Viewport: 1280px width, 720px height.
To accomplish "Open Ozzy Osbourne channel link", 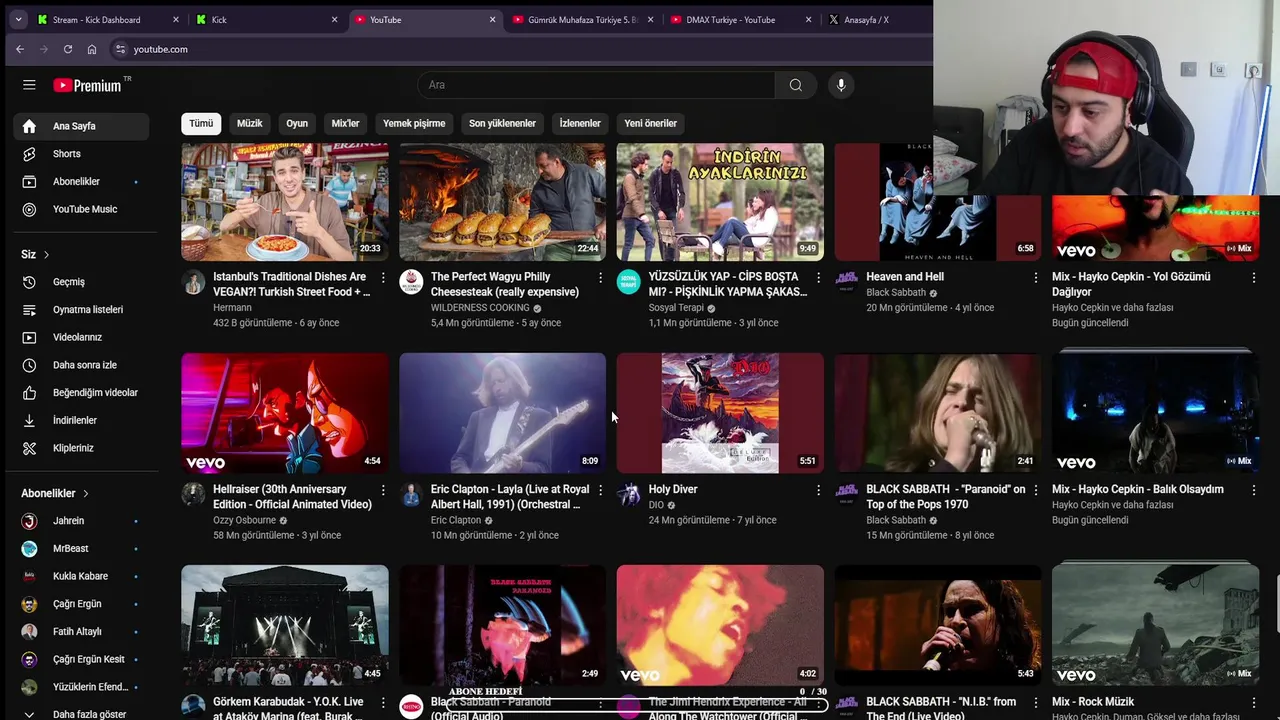I will pos(244,520).
